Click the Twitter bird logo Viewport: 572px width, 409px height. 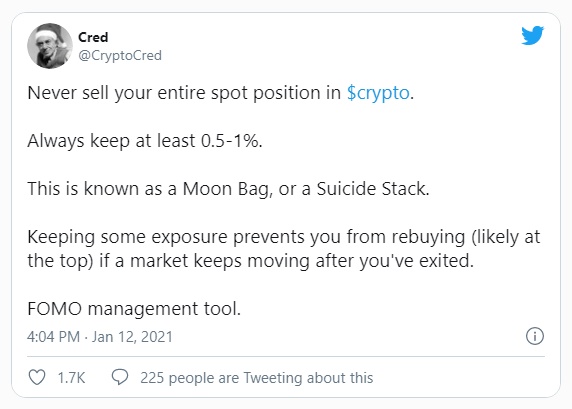tap(532, 35)
